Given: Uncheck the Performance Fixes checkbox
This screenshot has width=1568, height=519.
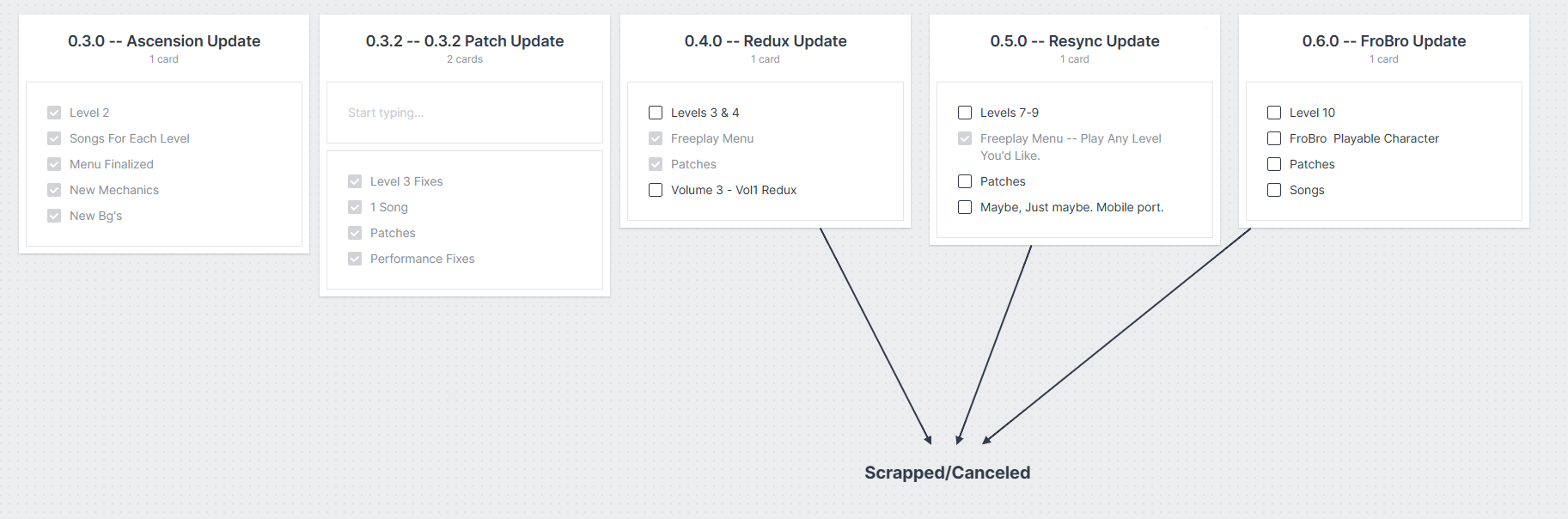Looking at the screenshot, I should [x=355, y=259].
